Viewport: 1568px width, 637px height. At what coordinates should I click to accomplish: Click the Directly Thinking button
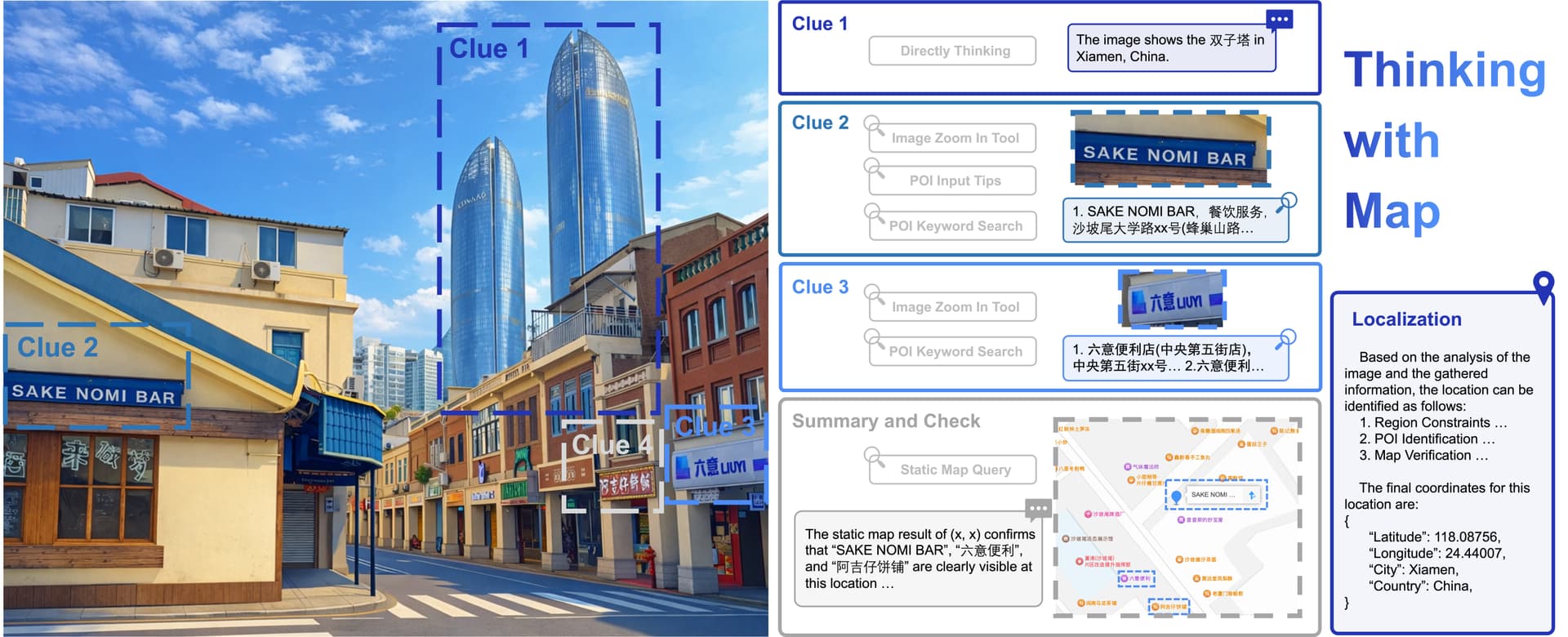(x=953, y=51)
